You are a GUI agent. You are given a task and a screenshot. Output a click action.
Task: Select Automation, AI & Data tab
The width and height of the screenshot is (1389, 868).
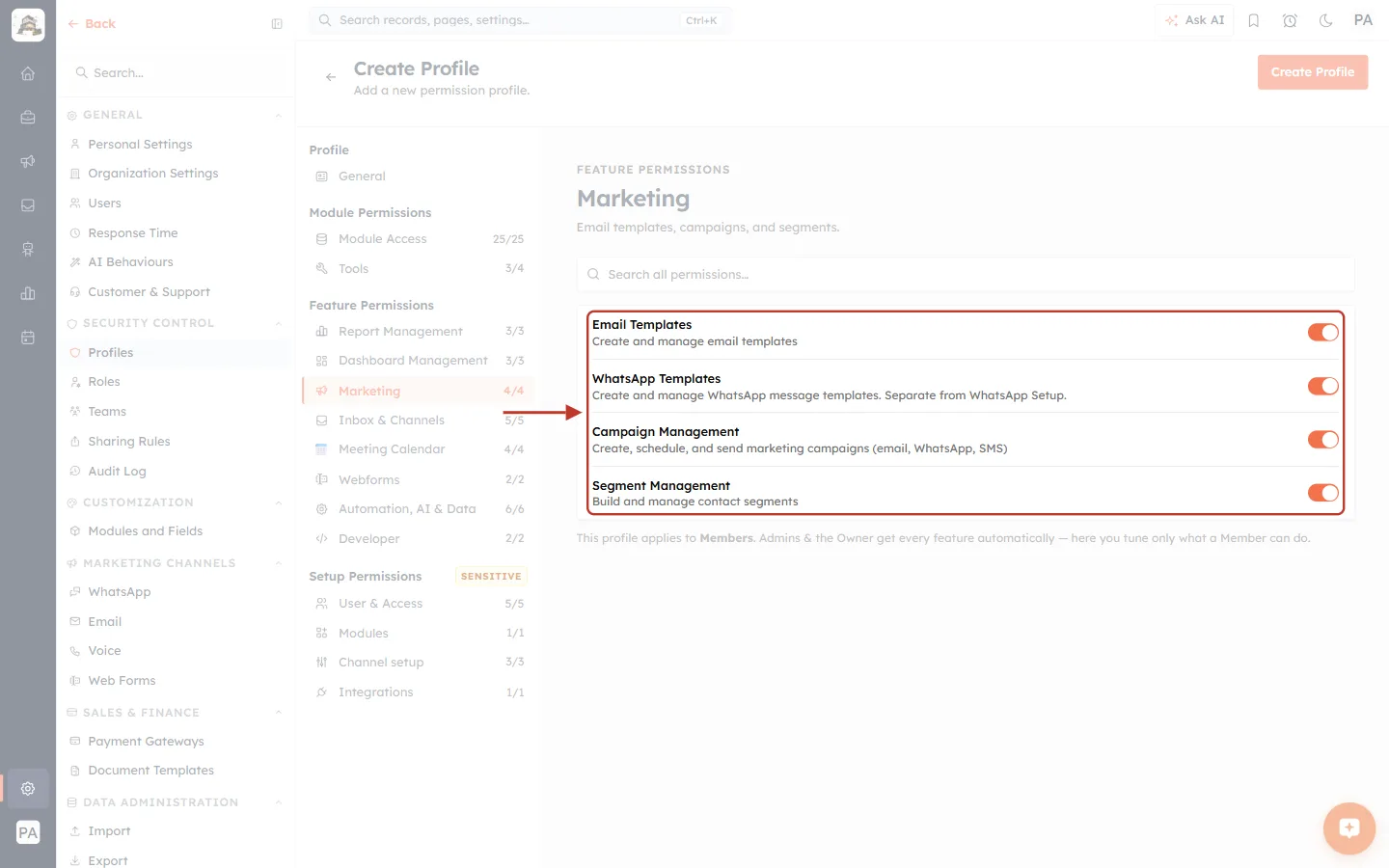click(419, 509)
